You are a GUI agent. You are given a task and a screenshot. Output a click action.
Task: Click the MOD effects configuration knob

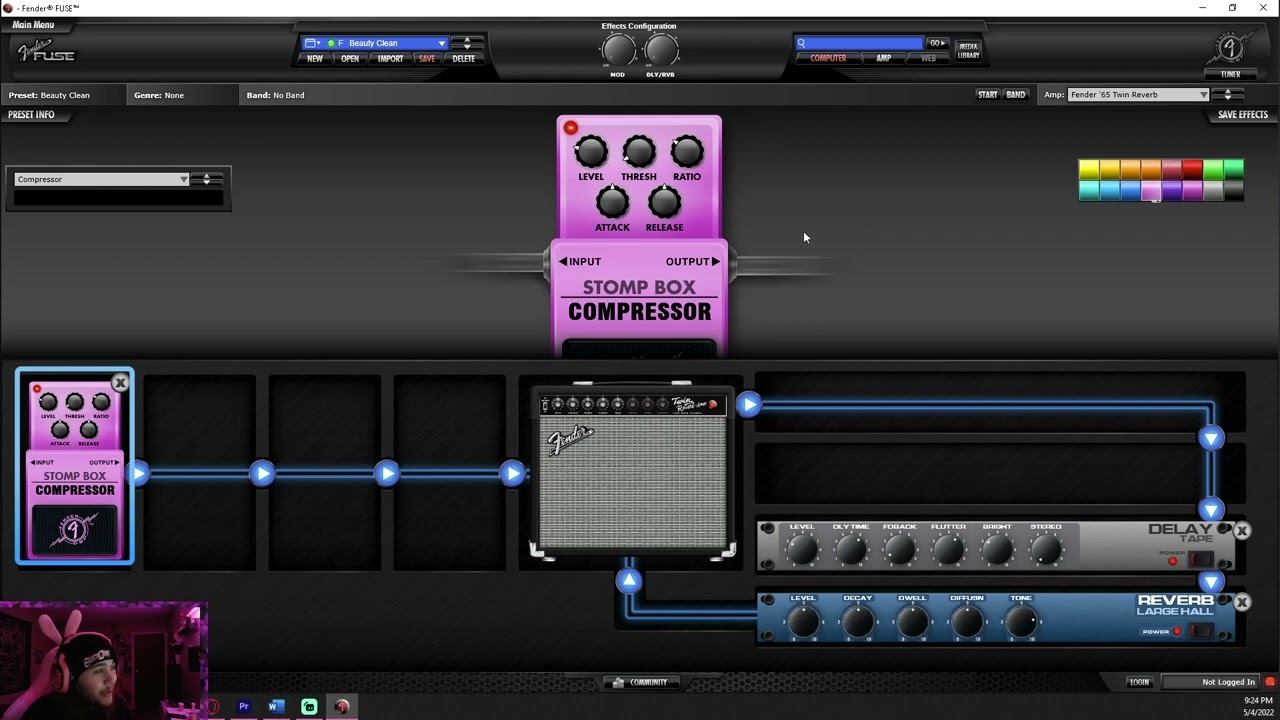point(618,50)
